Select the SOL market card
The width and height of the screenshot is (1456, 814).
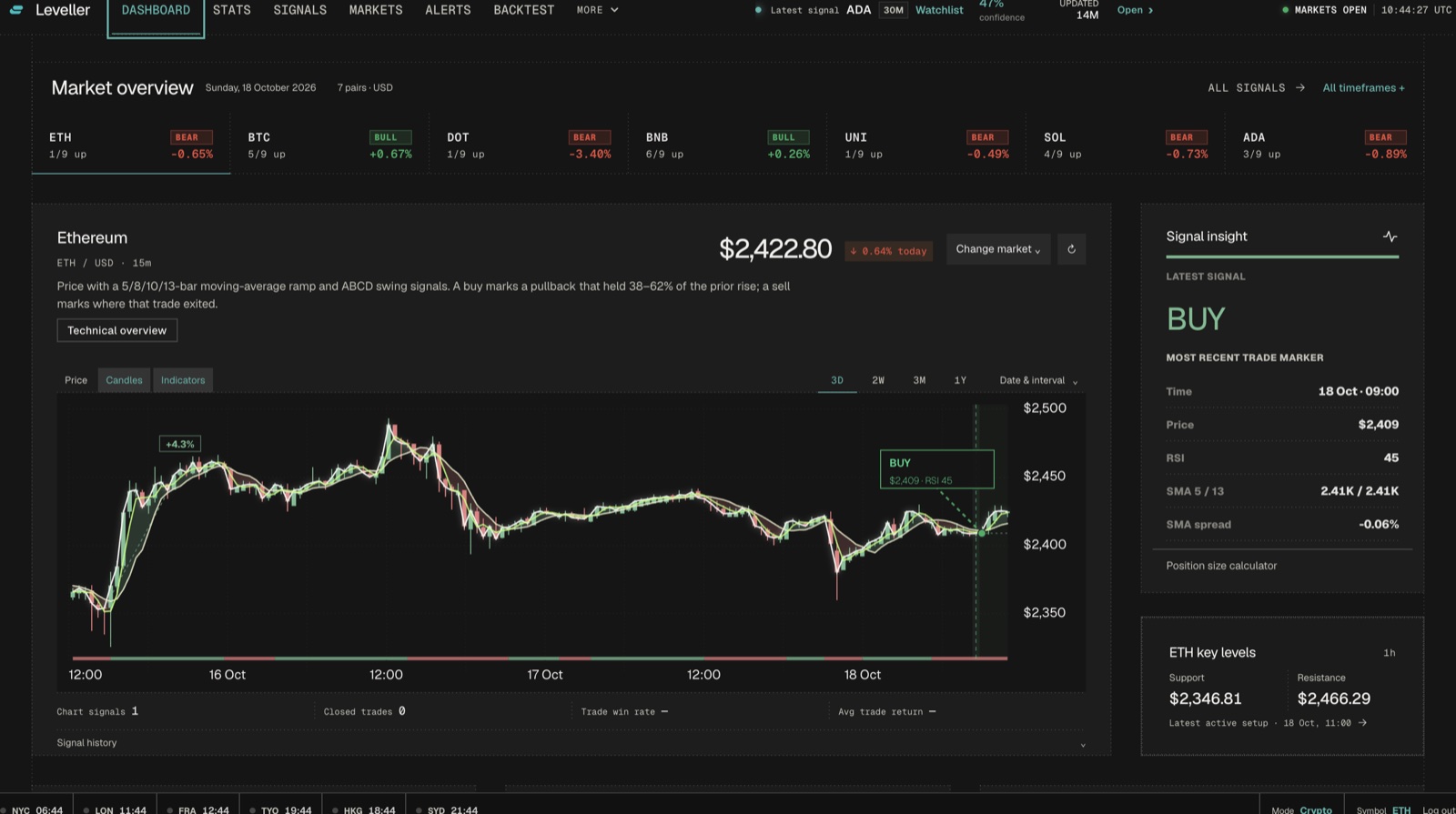coord(1126,145)
